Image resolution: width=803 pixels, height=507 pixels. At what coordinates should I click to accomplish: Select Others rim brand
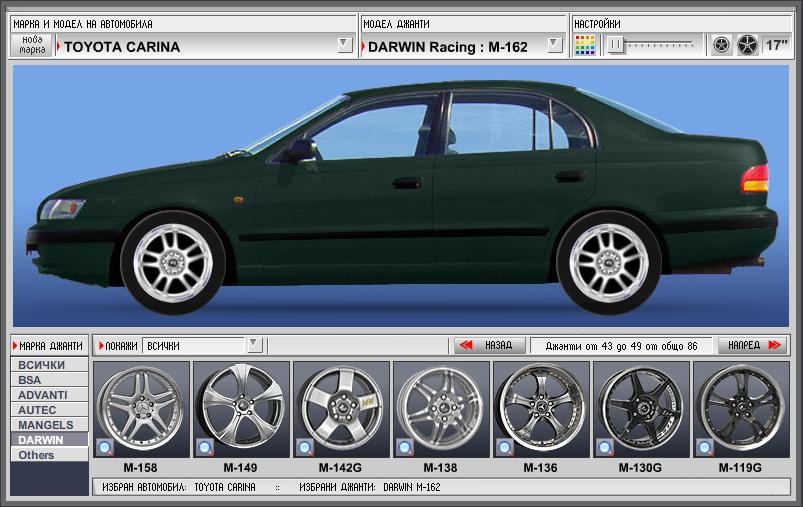coord(49,455)
